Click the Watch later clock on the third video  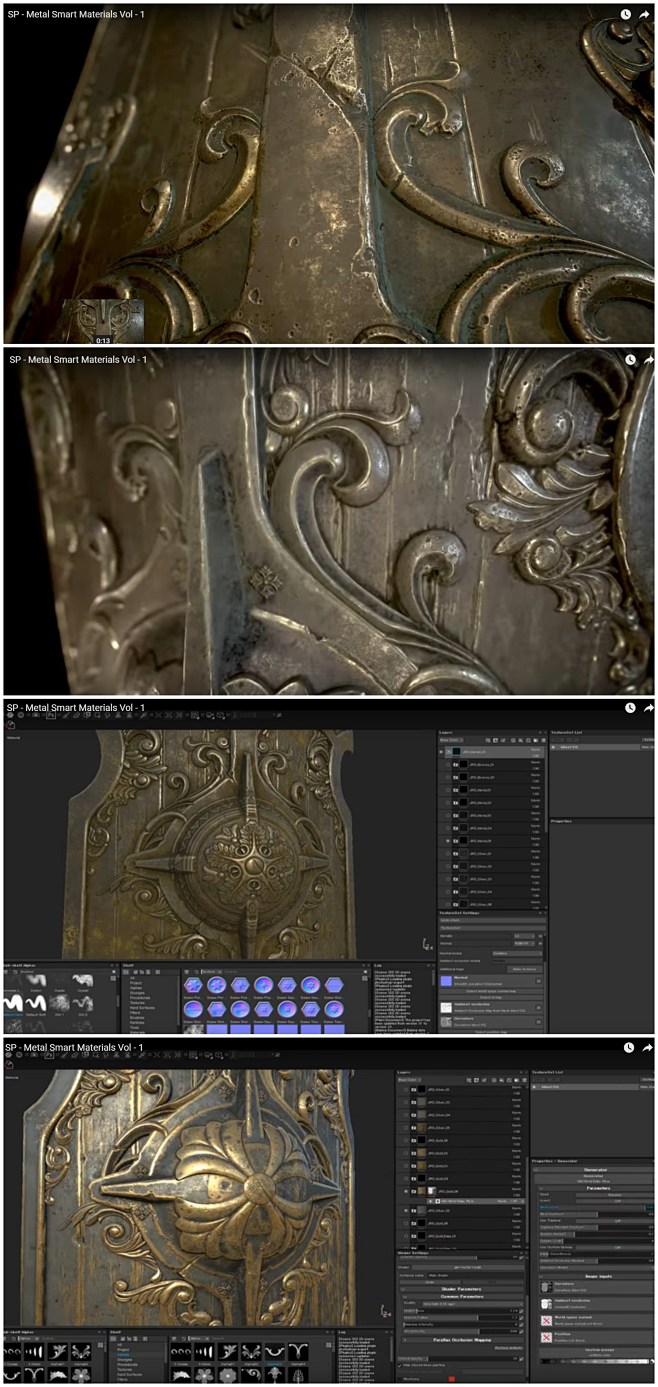pyautogui.click(x=631, y=707)
